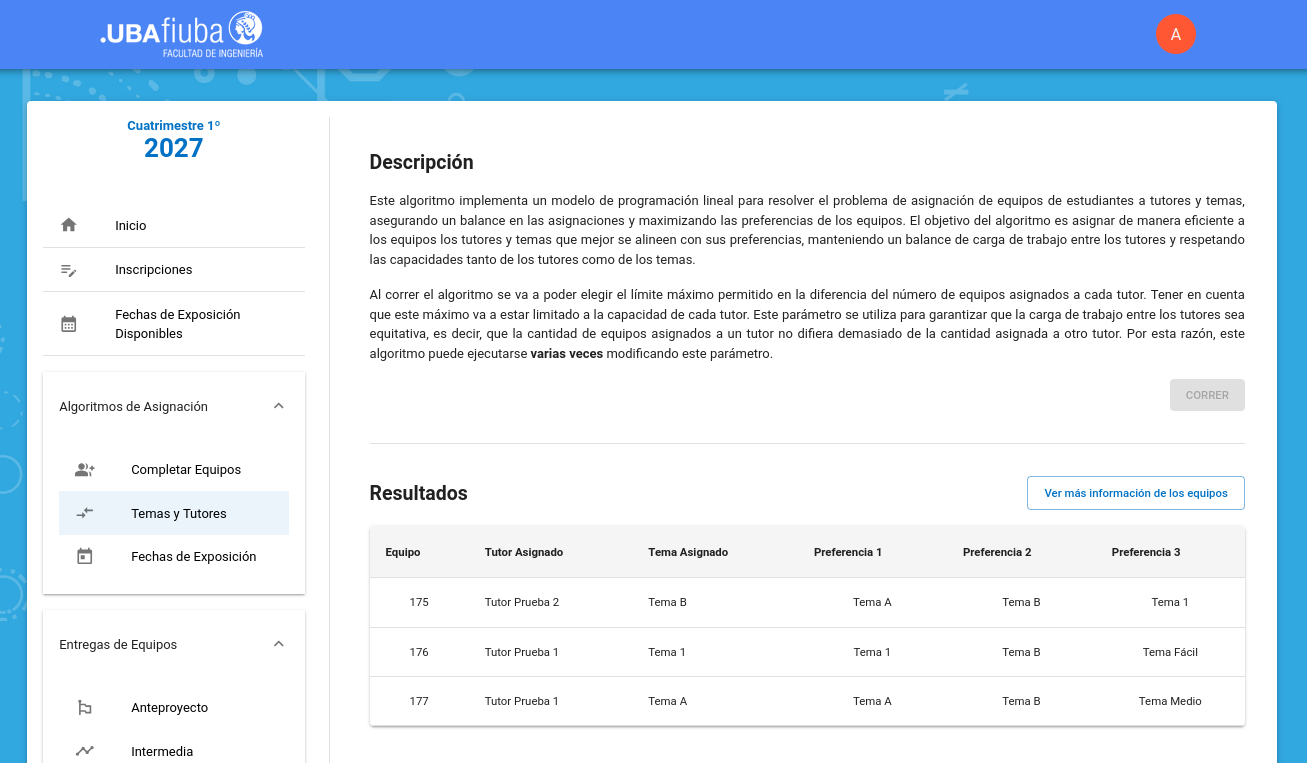
Task: Click the Inscripciones edit-list icon
Action: [69, 270]
